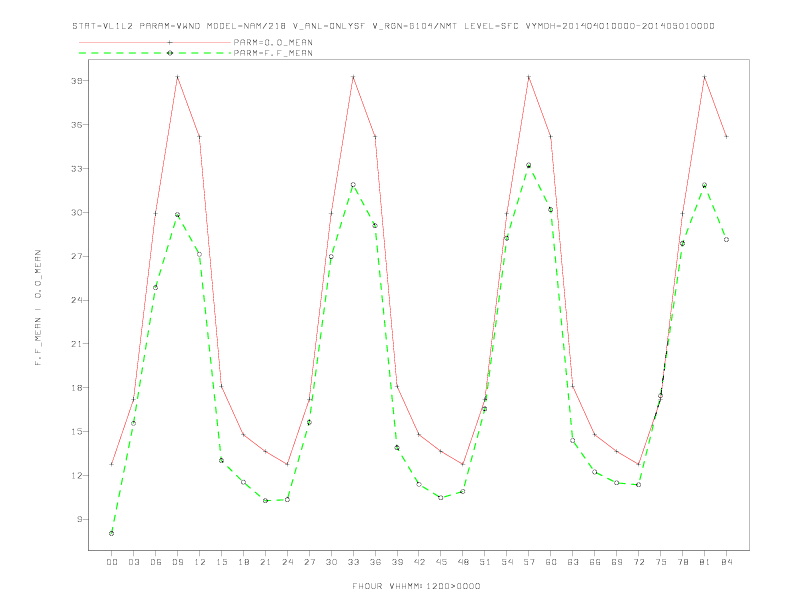Click x-axis forecast hour label 57

[529, 562]
